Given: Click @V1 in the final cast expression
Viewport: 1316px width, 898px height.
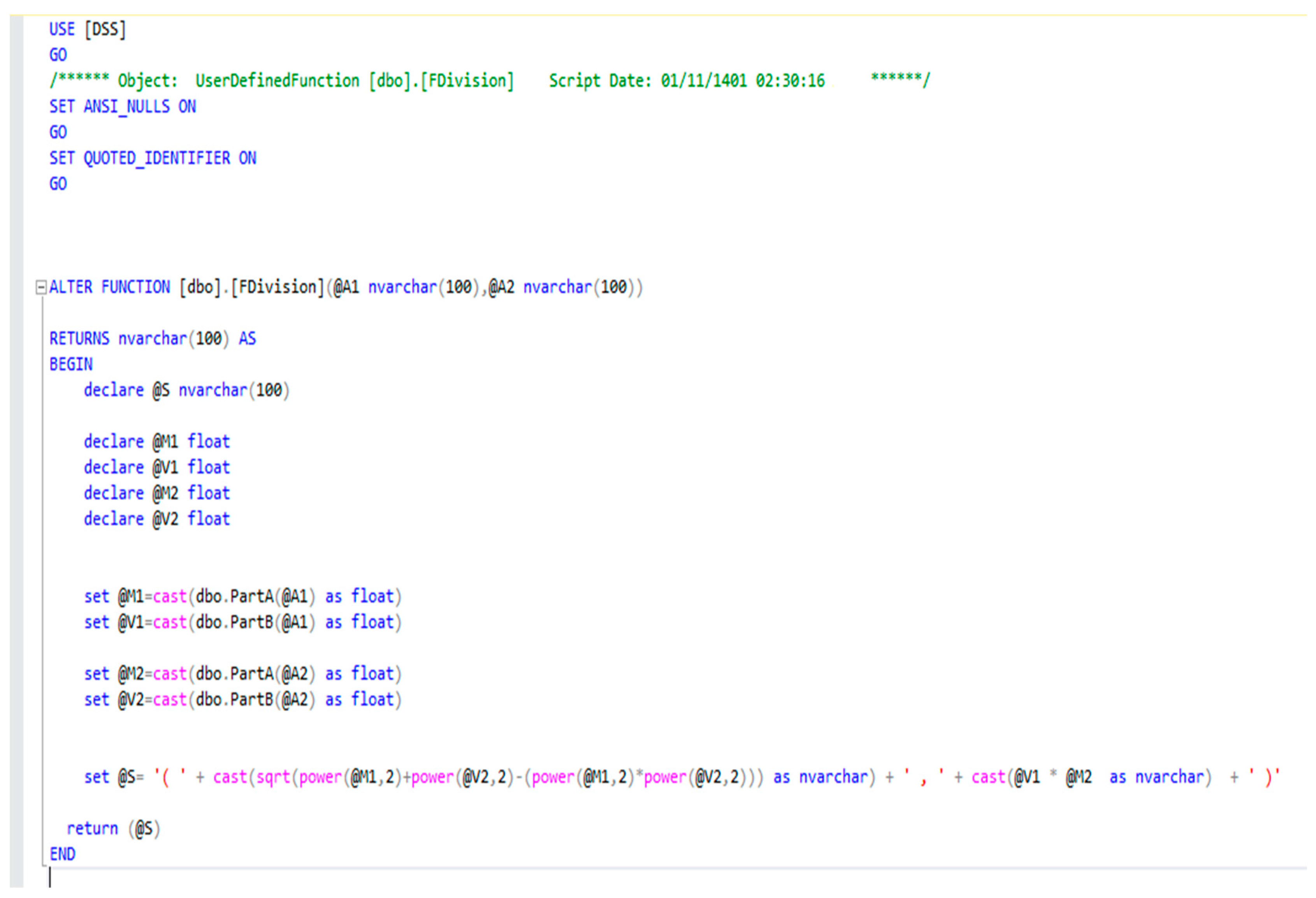Looking at the screenshot, I should [x=1027, y=777].
